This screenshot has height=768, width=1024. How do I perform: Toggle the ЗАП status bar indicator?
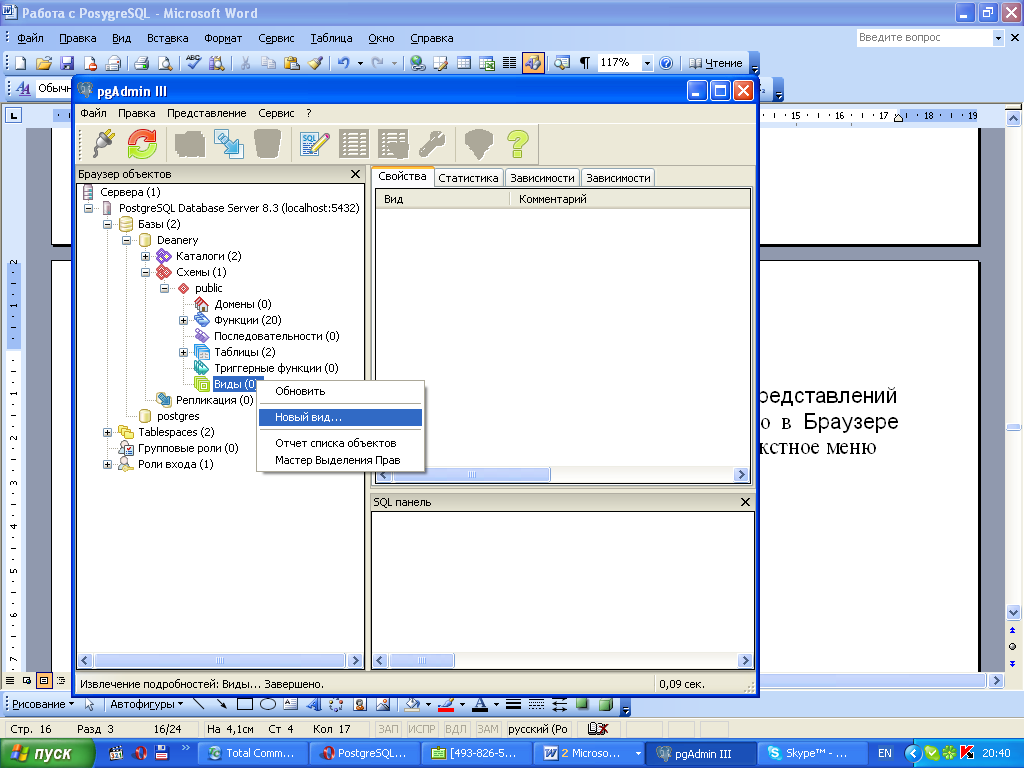coord(389,729)
